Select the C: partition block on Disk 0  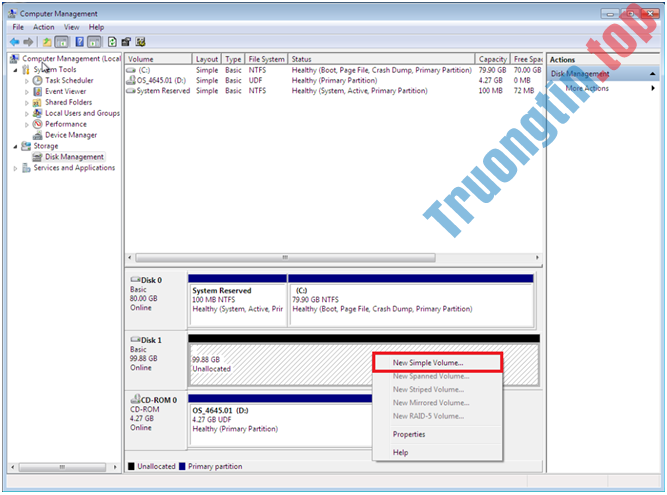click(410, 300)
